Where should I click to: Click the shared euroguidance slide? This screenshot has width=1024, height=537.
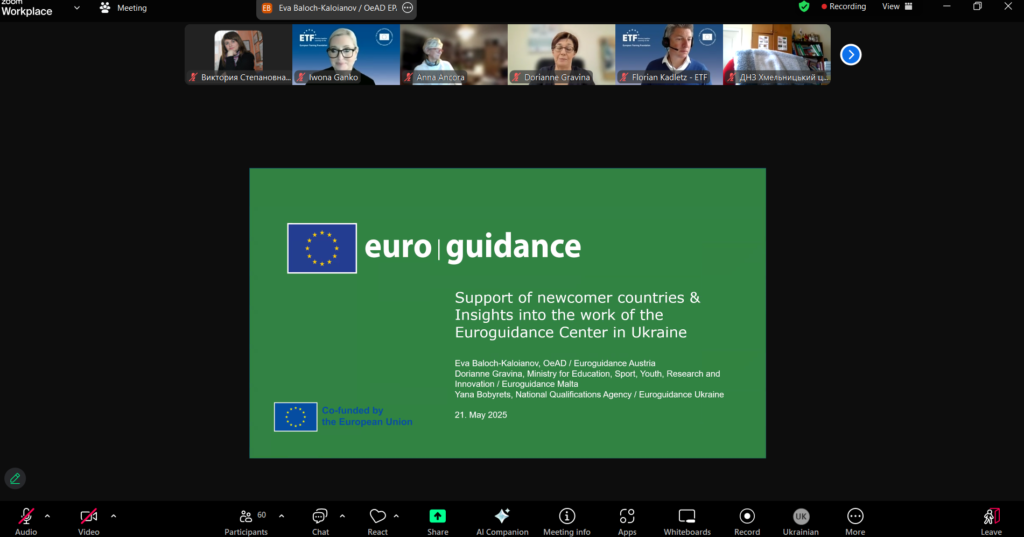[507, 313]
